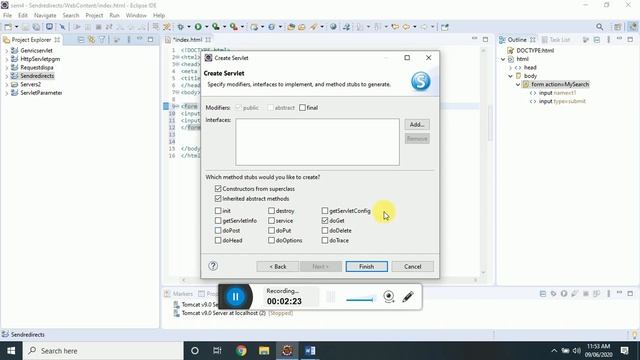Open the dialog help question mark

[213, 266]
